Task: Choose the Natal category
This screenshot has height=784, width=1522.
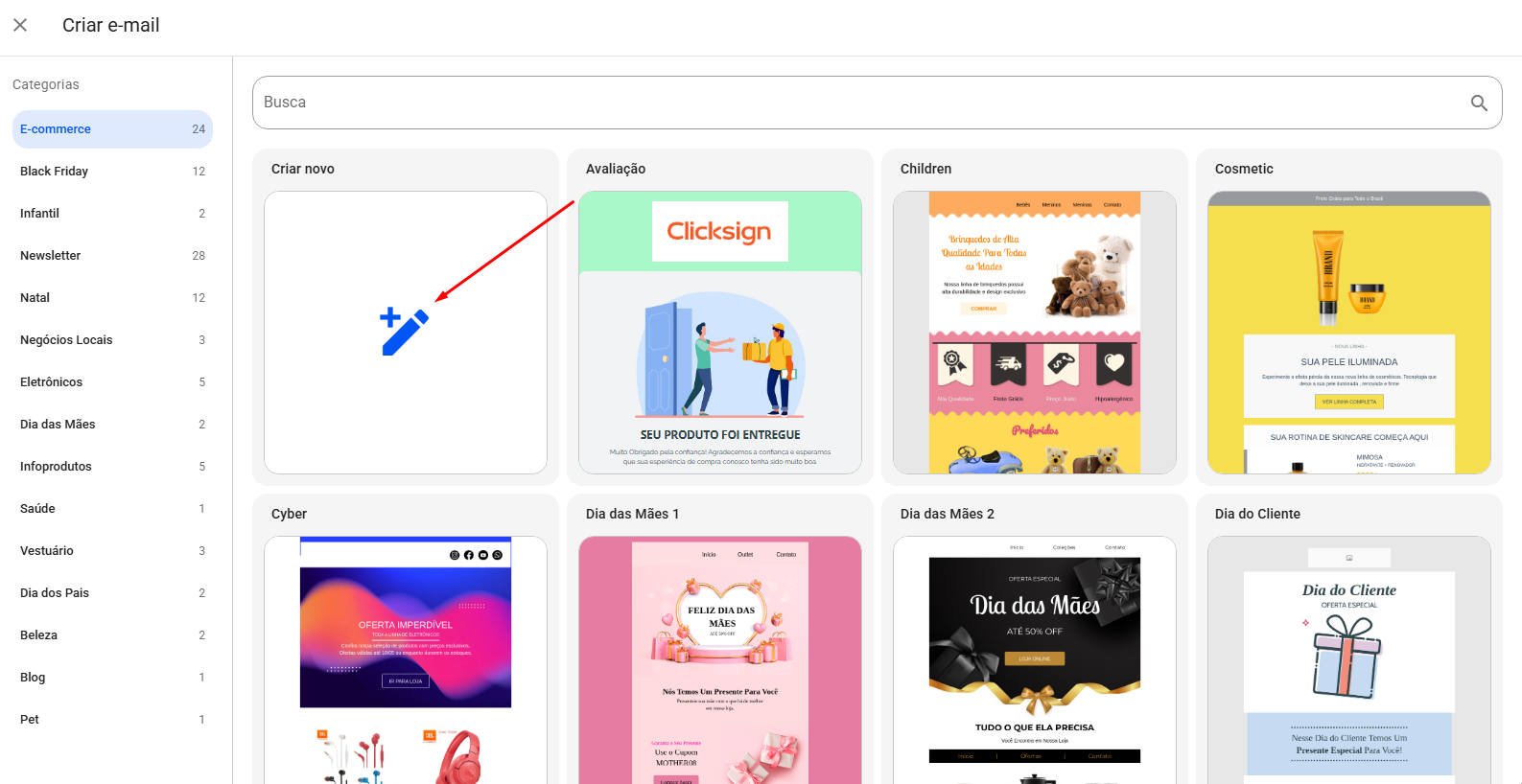Action: 112,298
